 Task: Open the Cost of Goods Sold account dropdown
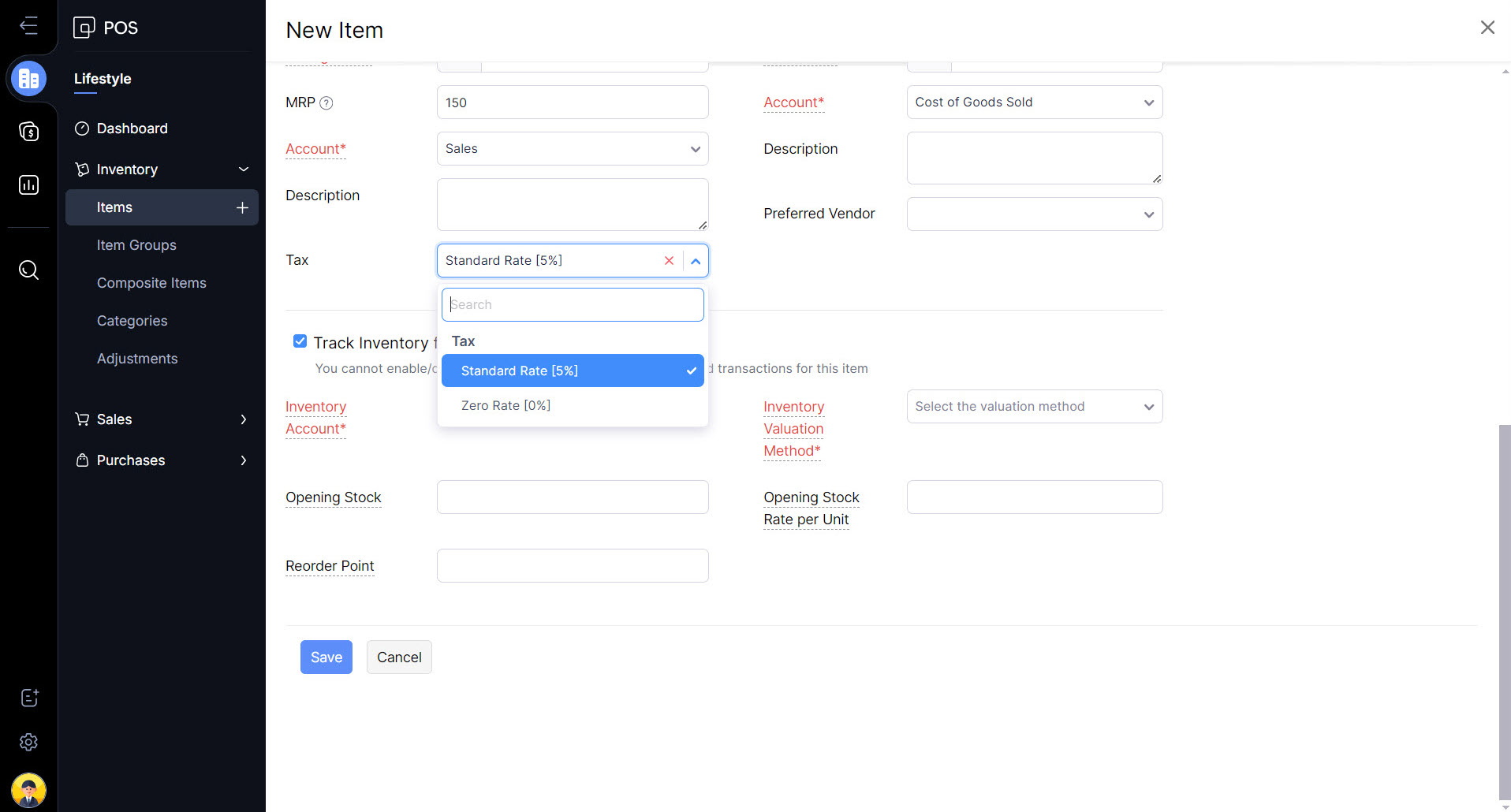click(1034, 102)
